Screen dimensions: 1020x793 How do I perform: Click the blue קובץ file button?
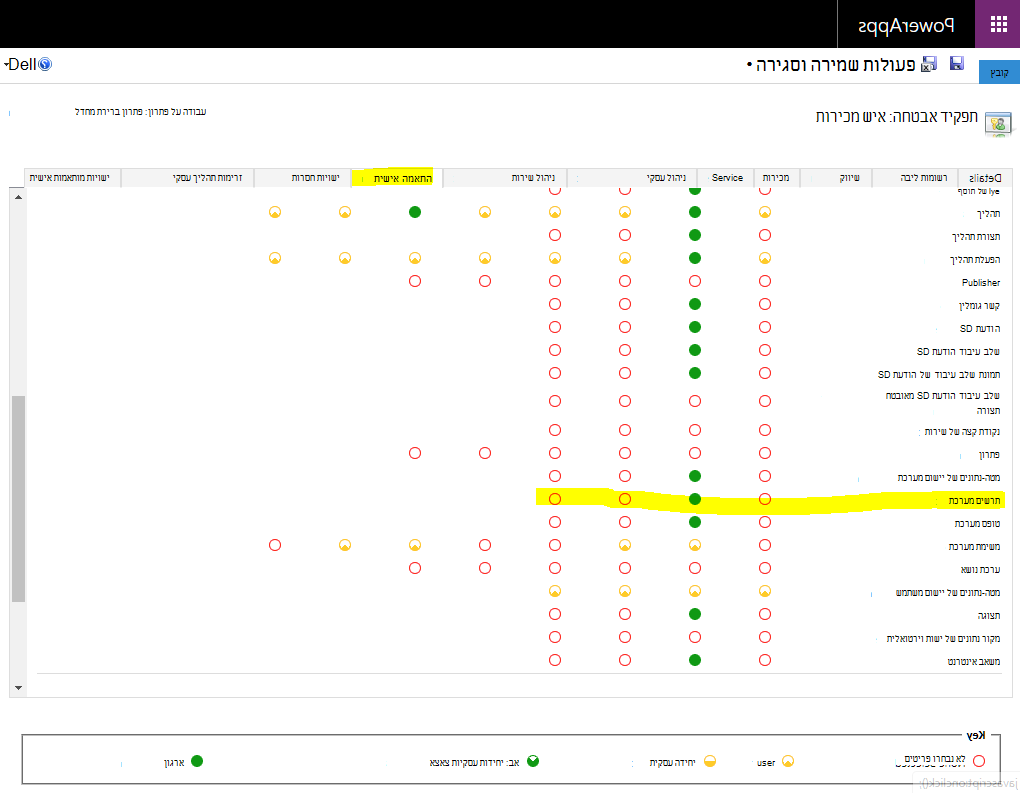coord(999,72)
